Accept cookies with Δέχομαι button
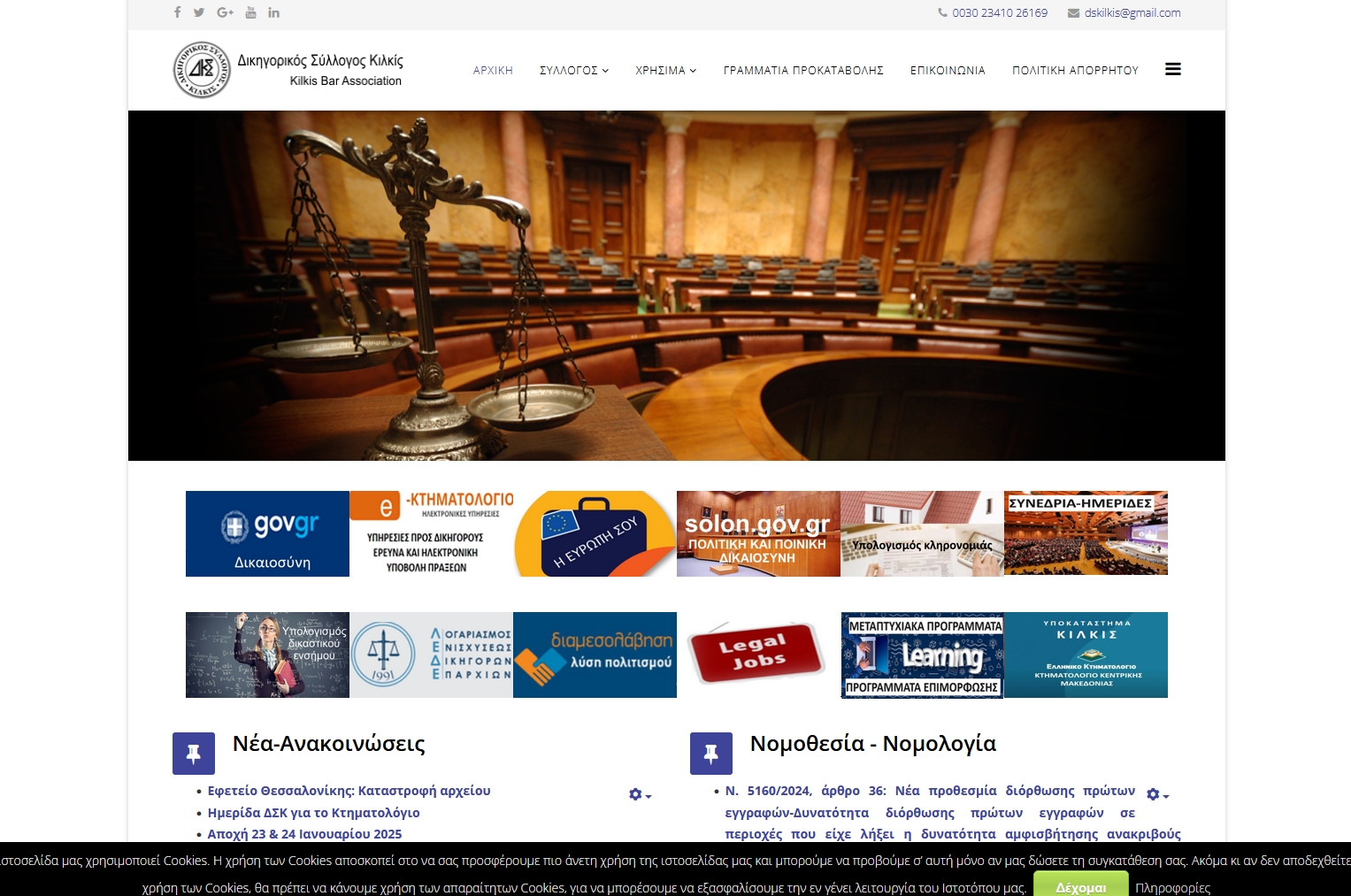 click(x=1080, y=885)
